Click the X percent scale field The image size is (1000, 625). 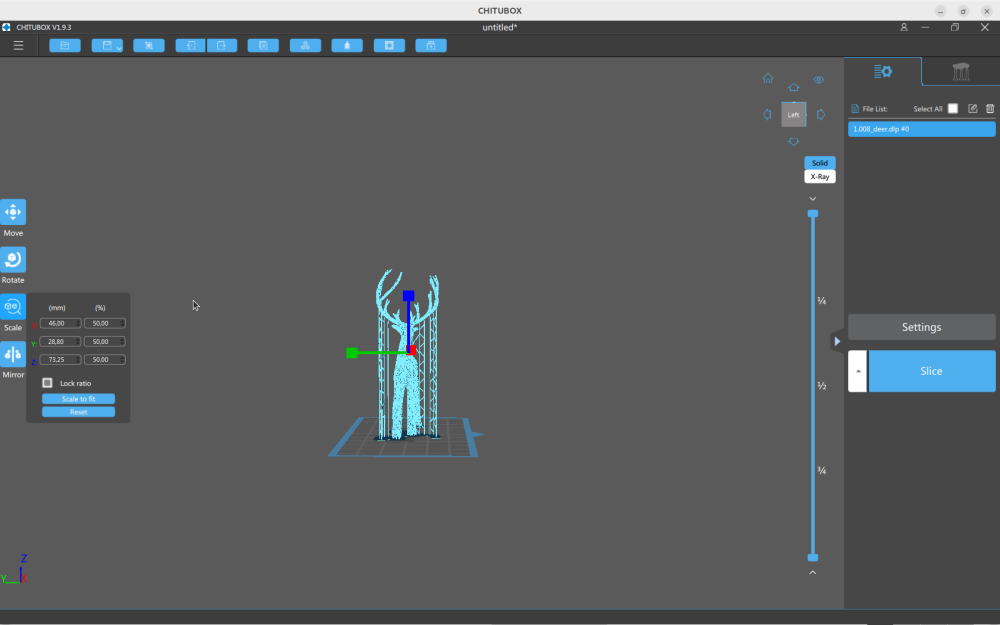[105, 323]
